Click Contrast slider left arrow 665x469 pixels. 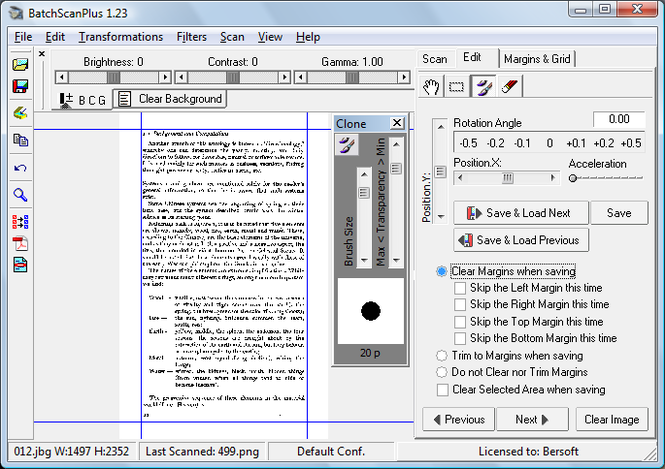181,77
